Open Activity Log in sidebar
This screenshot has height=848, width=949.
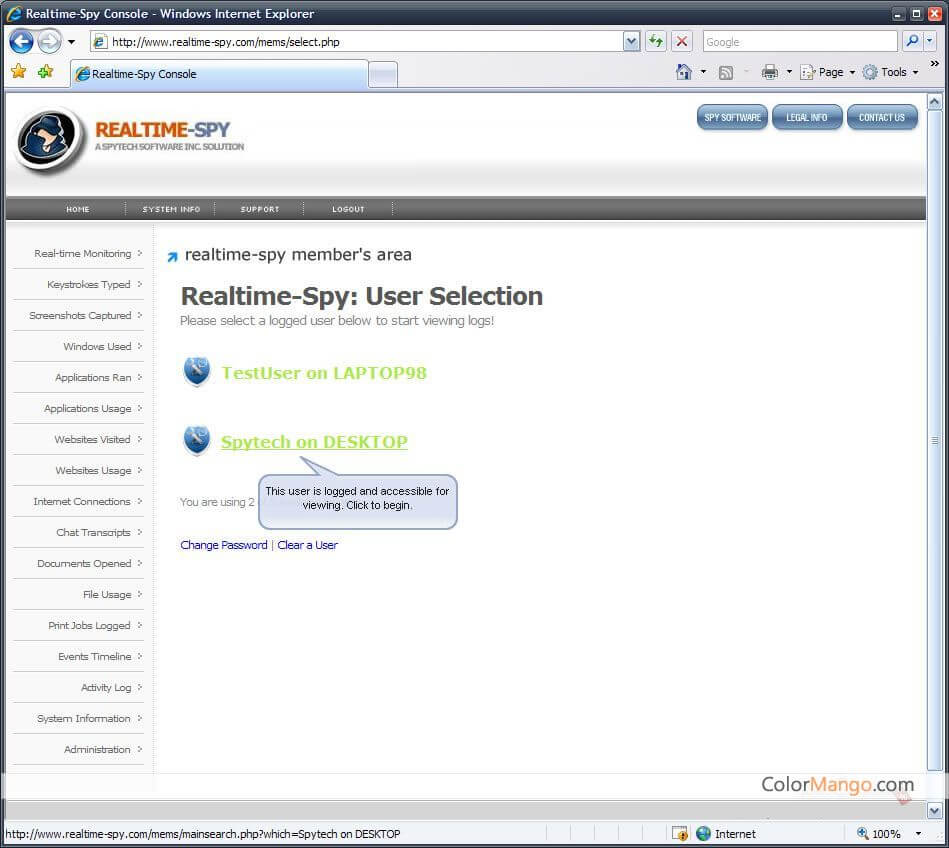pos(106,688)
